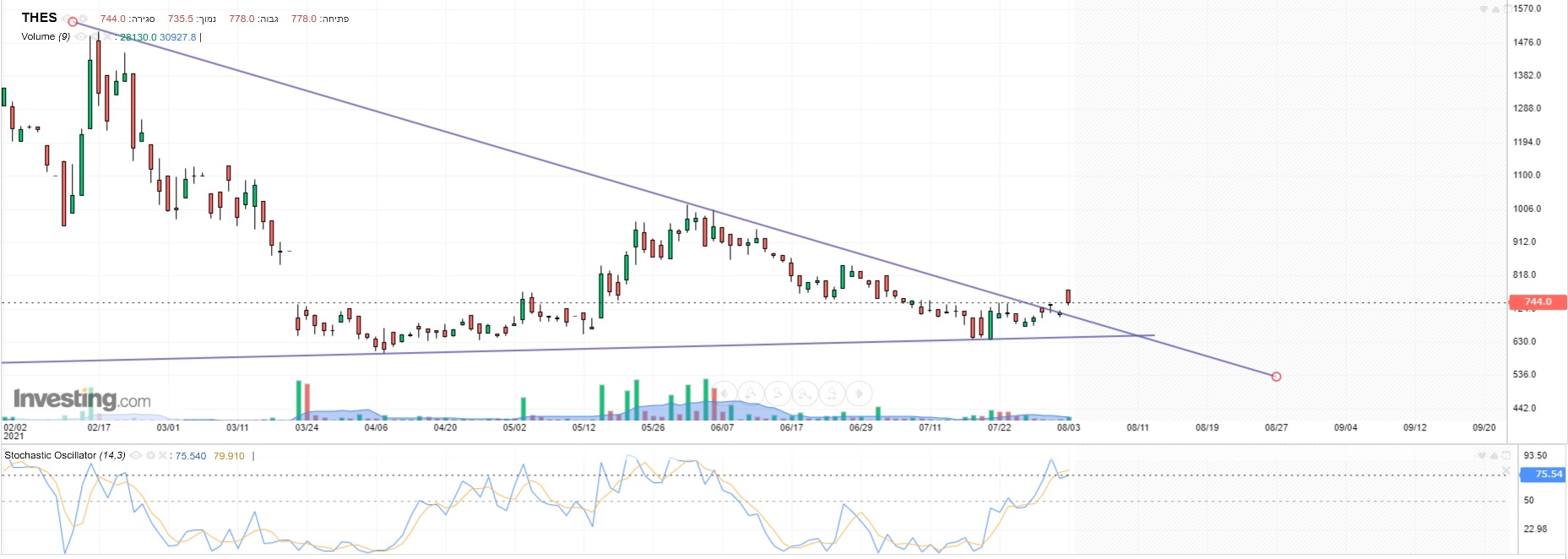
Task: Maximize the Stochastic Oscillator pane
Action: [1506, 455]
